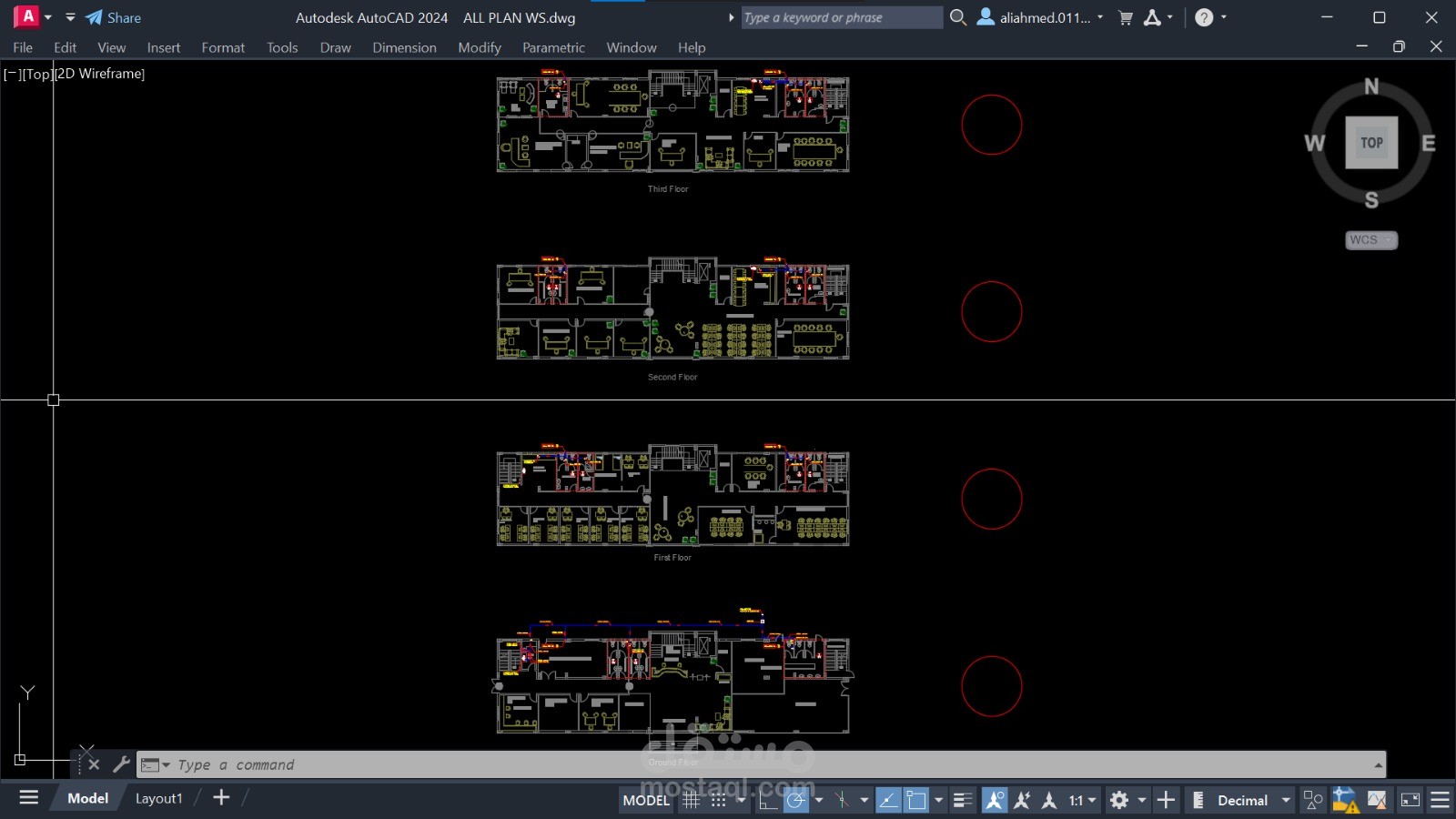Toggle the drawing grid display

tap(692, 801)
